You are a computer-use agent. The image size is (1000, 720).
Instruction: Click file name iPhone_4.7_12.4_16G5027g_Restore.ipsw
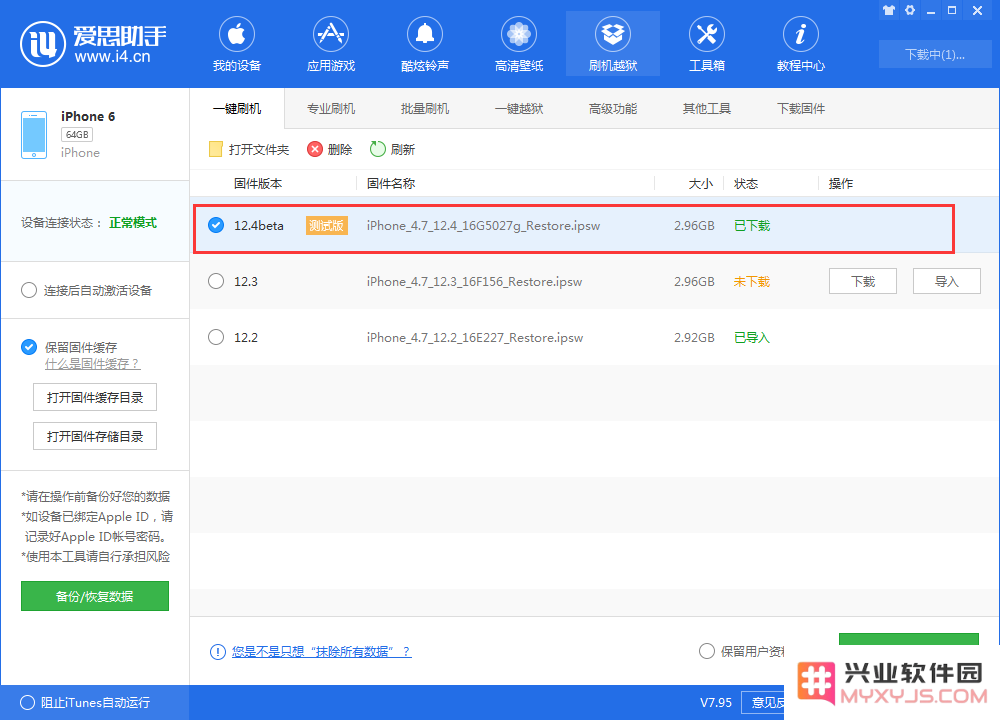483,226
